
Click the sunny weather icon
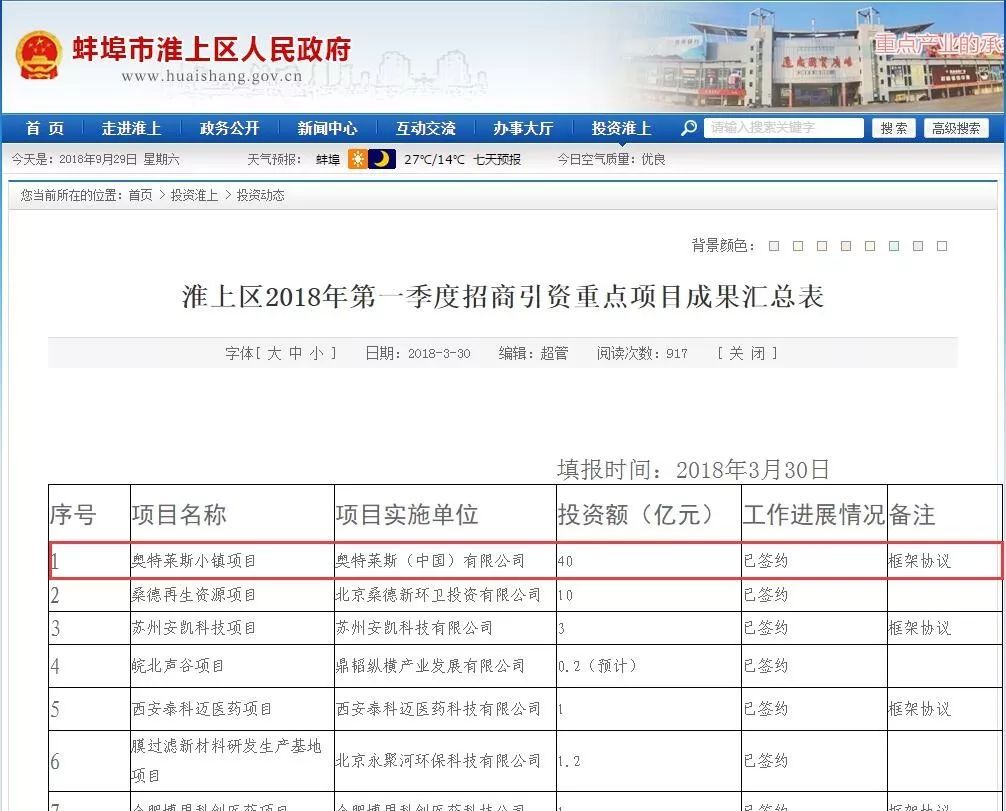(357, 159)
